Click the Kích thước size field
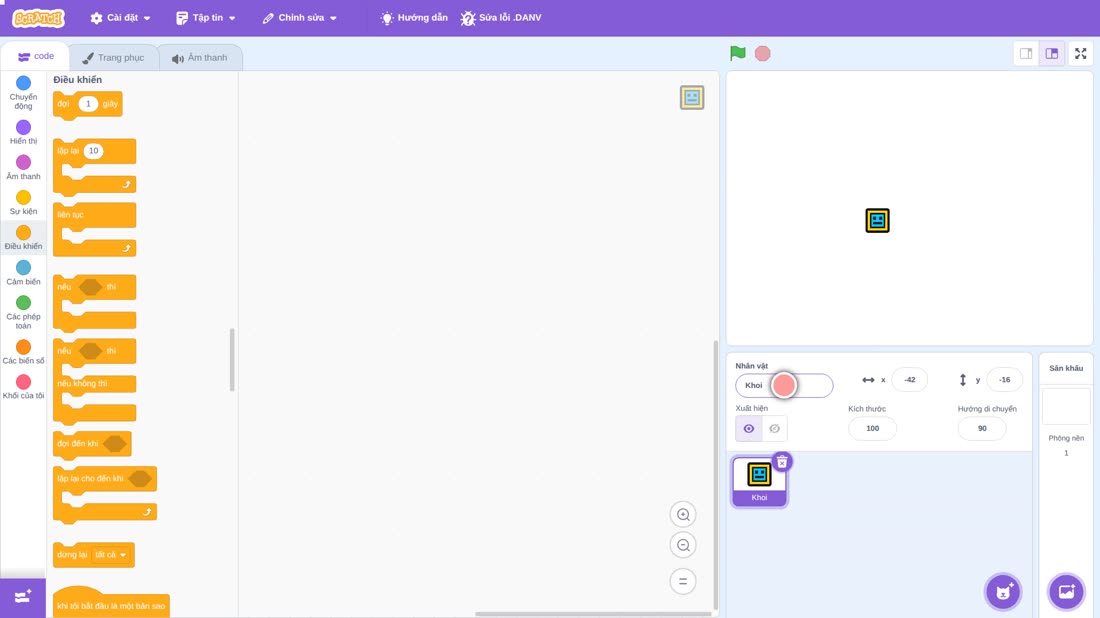Viewport: 1100px width, 618px height. (872, 429)
